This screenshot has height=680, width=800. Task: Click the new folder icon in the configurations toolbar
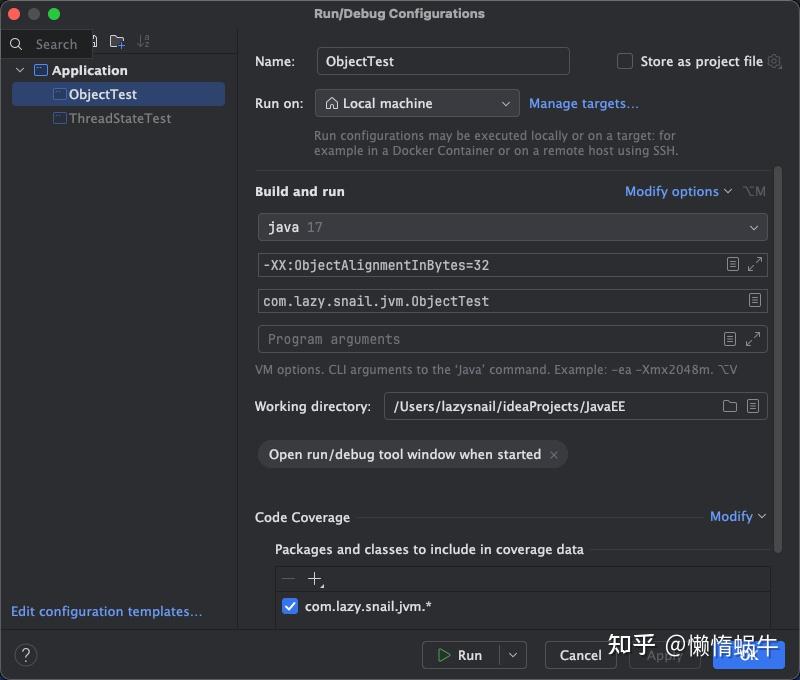tap(117, 42)
